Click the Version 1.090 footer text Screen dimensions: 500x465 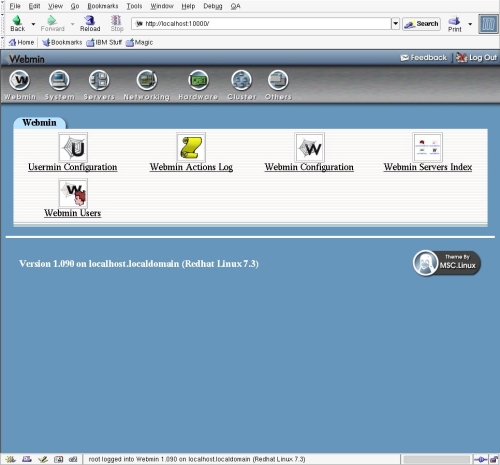coord(139,264)
